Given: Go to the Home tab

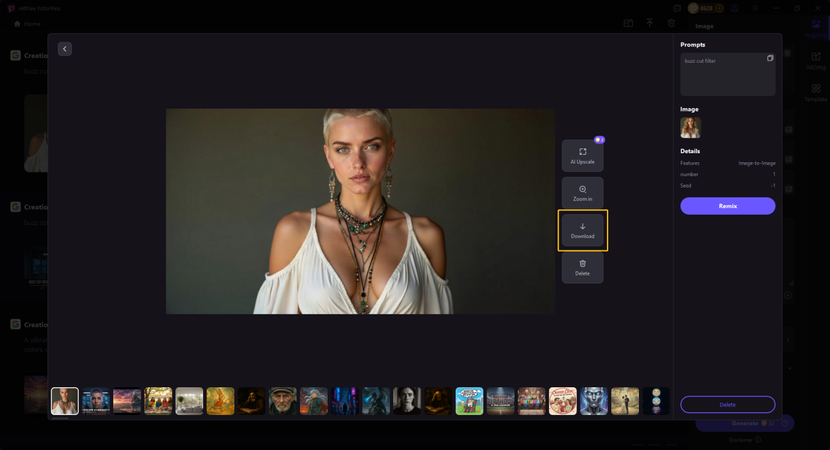Looking at the screenshot, I should tap(28, 23).
